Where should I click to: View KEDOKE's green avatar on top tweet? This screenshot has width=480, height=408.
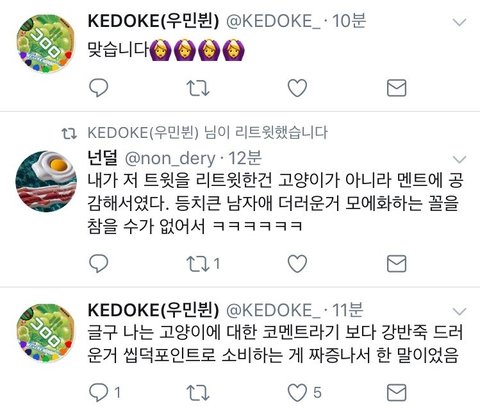(x=46, y=43)
